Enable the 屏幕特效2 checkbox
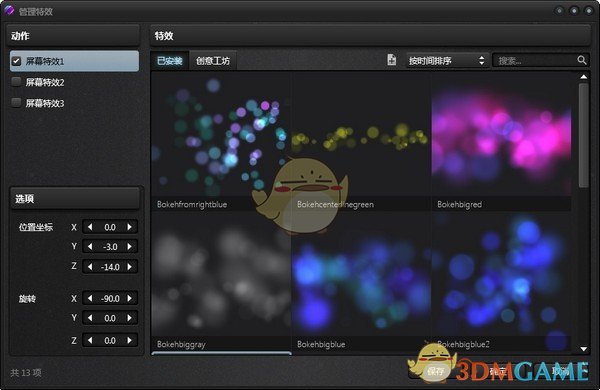The width and height of the screenshot is (600, 390). (x=16, y=82)
